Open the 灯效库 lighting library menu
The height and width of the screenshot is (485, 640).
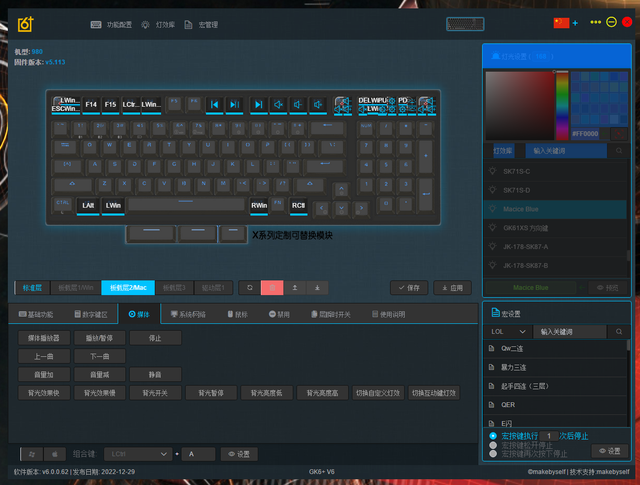158,25
